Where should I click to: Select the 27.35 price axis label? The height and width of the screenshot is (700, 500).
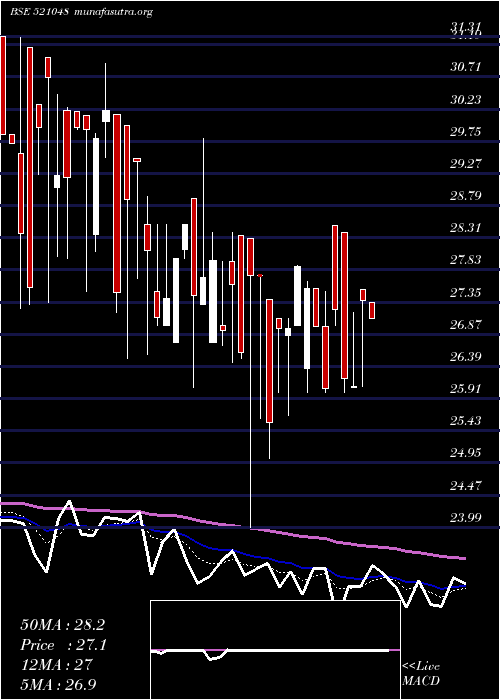(466, 292)
